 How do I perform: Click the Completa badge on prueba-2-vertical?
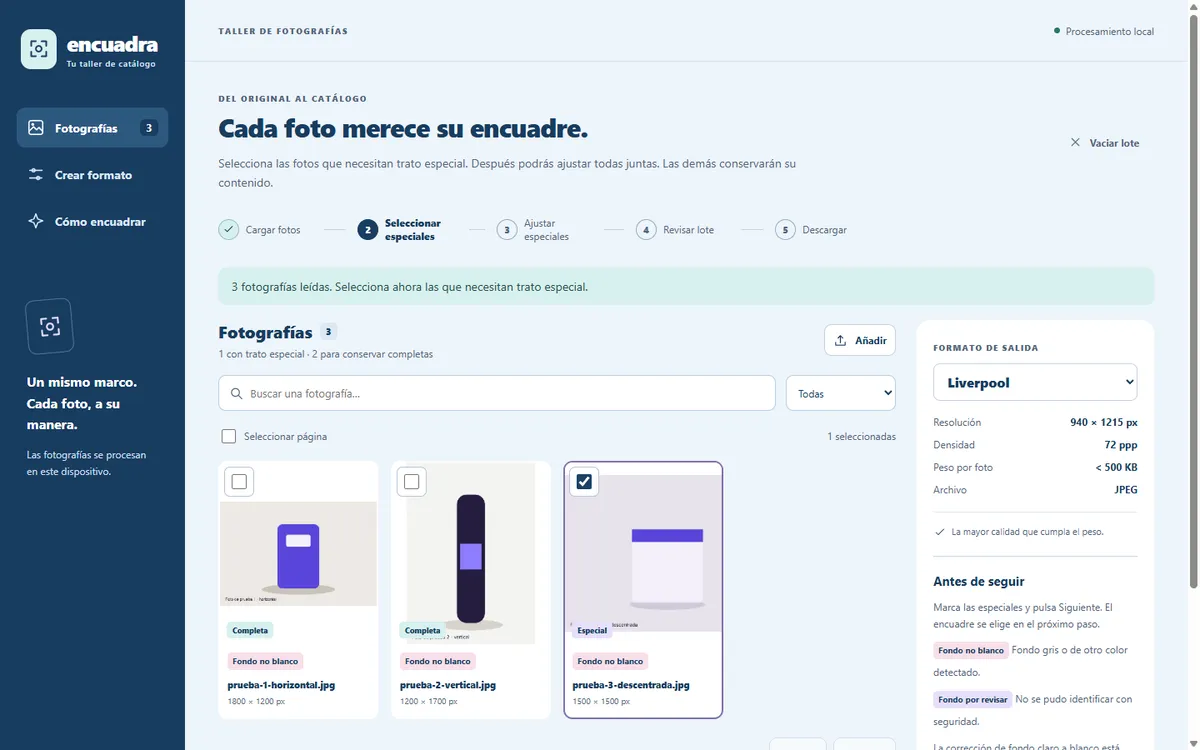click(422, 630)
